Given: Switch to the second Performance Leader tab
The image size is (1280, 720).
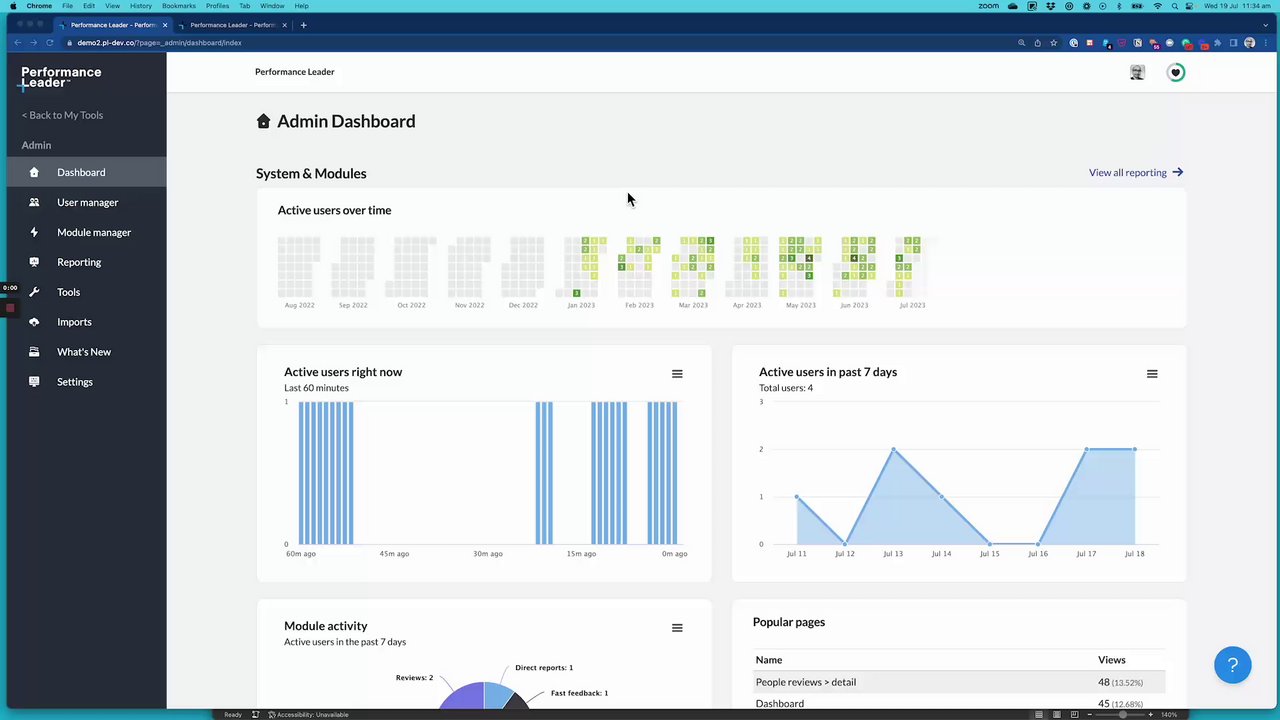Looking at the screenshot, I should tap(233, 25).
